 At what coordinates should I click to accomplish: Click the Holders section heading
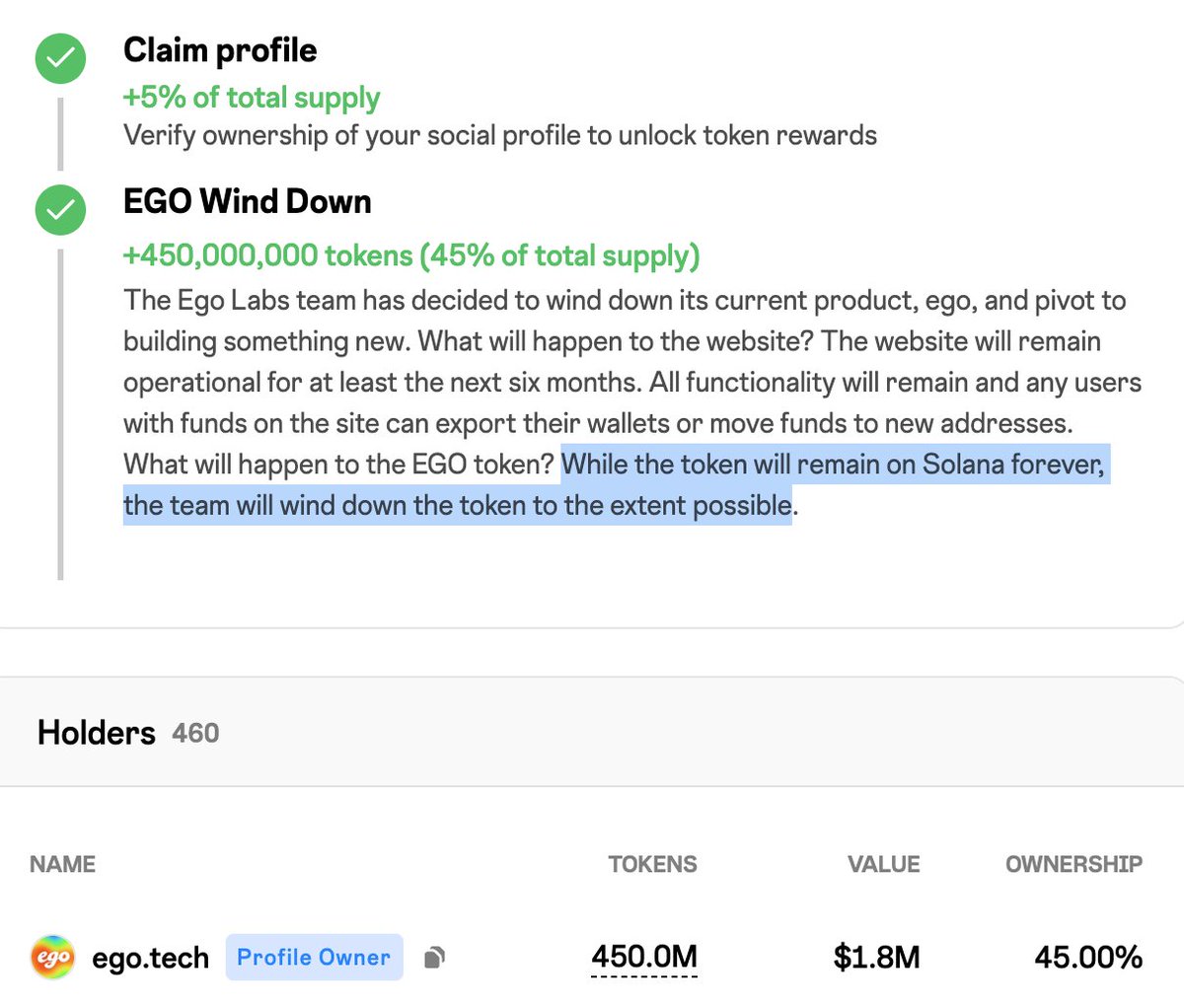tap(96, 733)
